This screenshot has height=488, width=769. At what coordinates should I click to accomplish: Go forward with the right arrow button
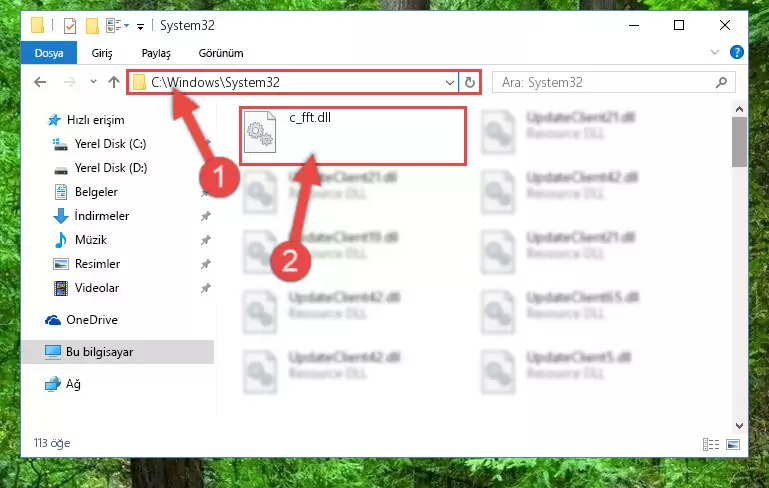pyautogui.click(x=70, y=82)
